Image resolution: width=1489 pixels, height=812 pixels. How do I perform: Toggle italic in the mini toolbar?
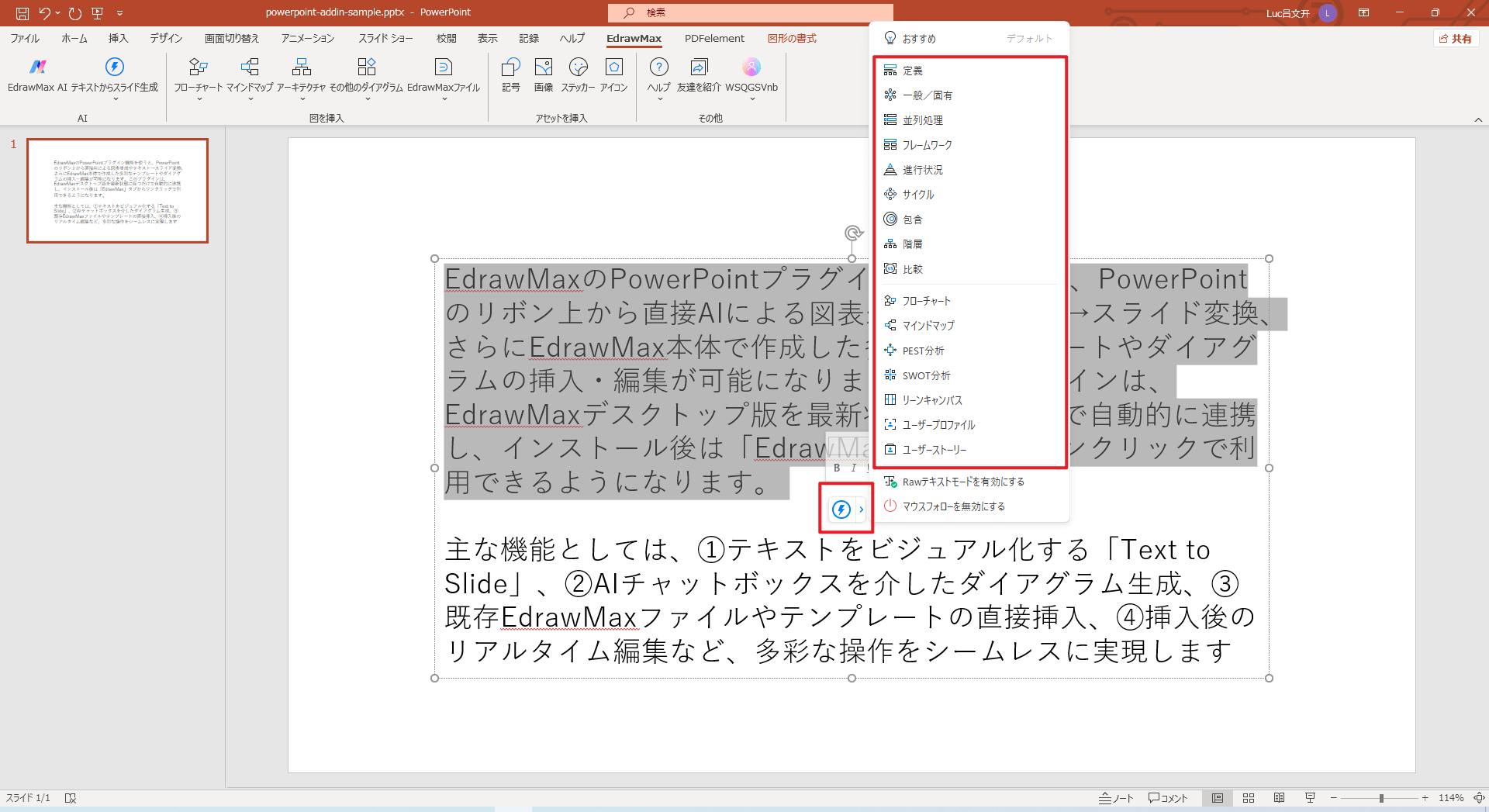click(853, 468)
